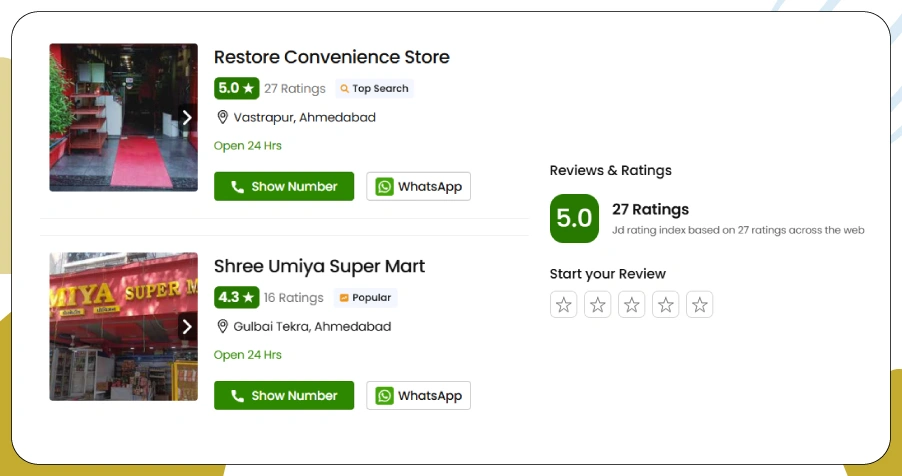Open Shree Umiya Super Mart listing title
The height and width of the screenshot is (476, 902).
point(319,266)
